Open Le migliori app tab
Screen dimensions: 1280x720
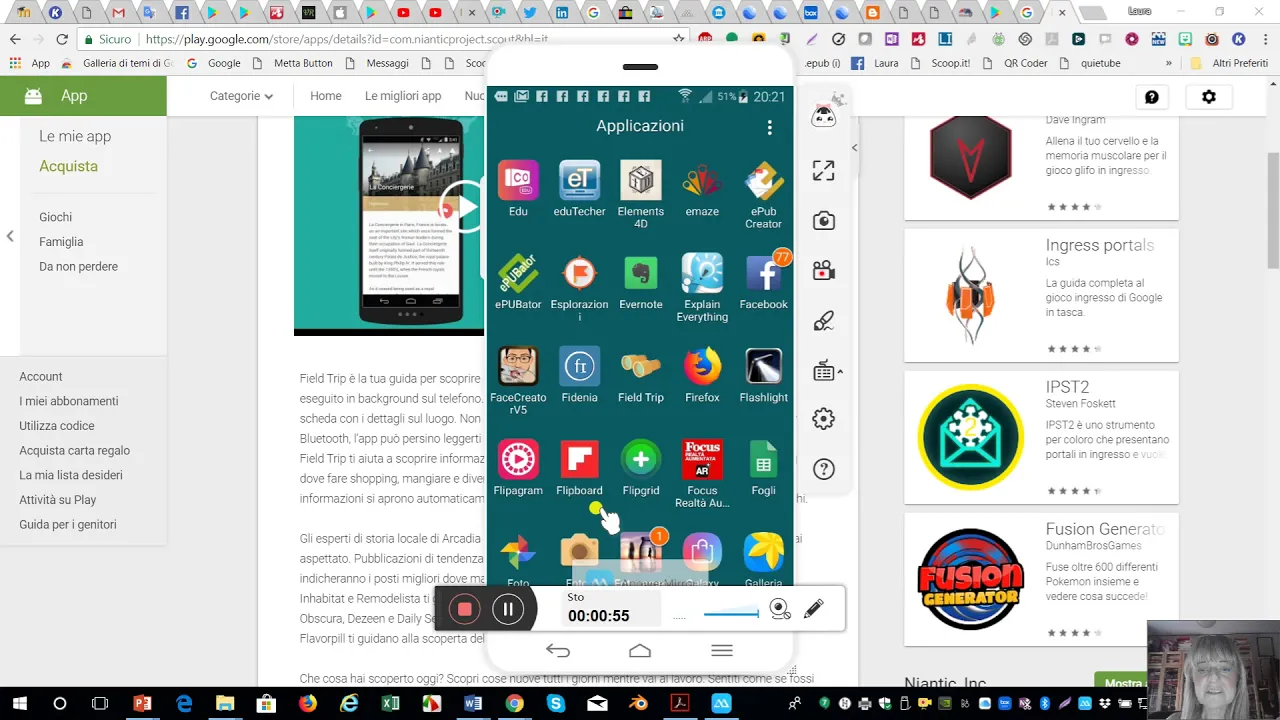pyautogui.click(x=403, y=96)
